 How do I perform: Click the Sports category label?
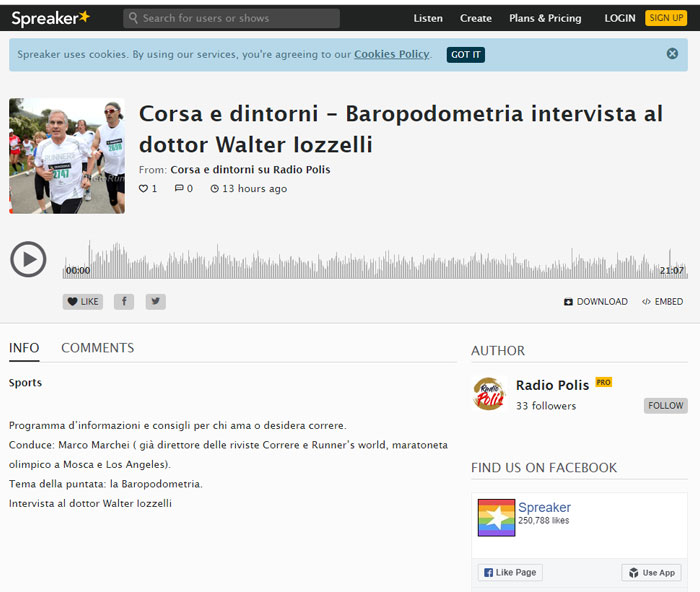click(25, 383)
